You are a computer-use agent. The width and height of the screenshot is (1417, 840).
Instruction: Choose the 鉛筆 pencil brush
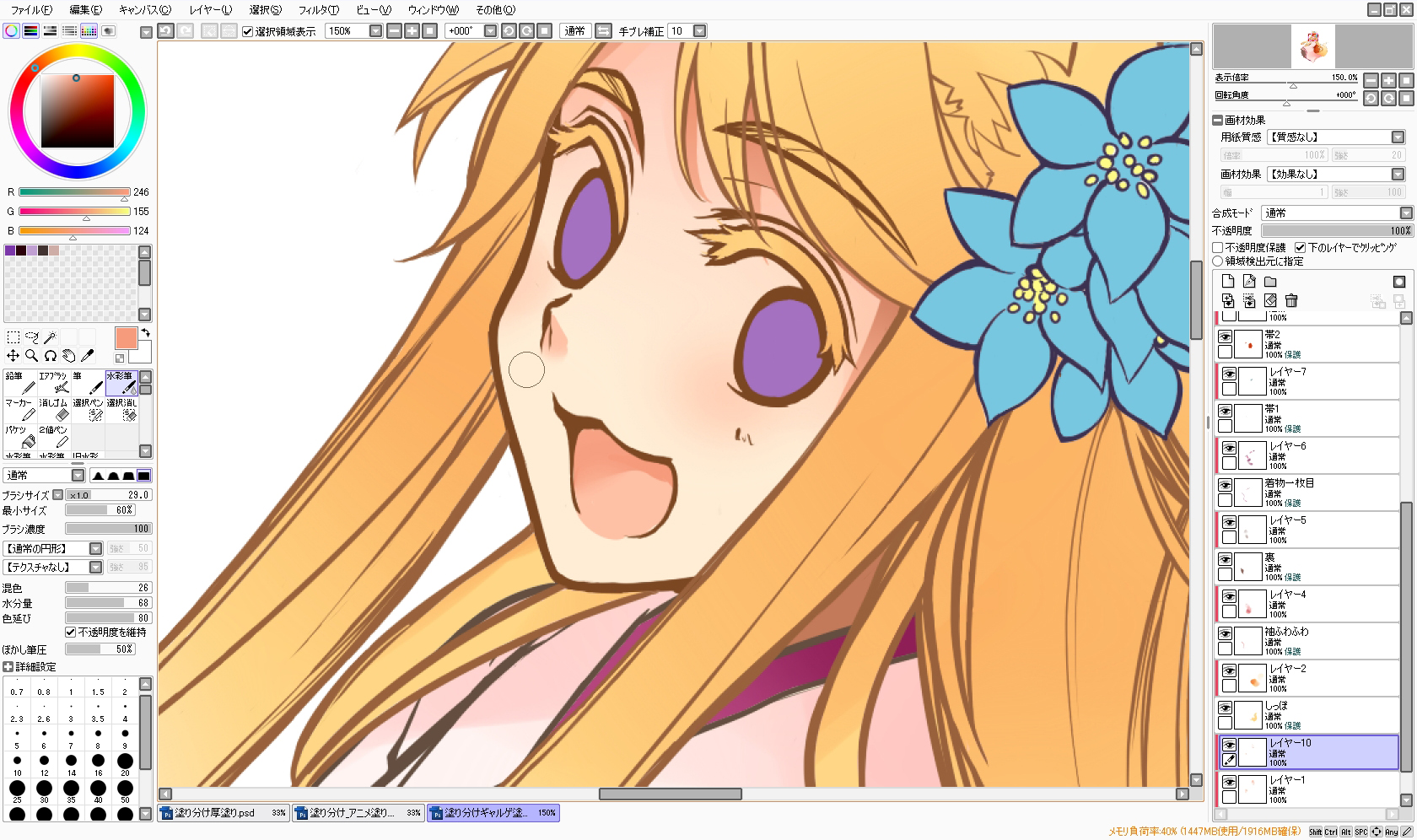(20, 383)
